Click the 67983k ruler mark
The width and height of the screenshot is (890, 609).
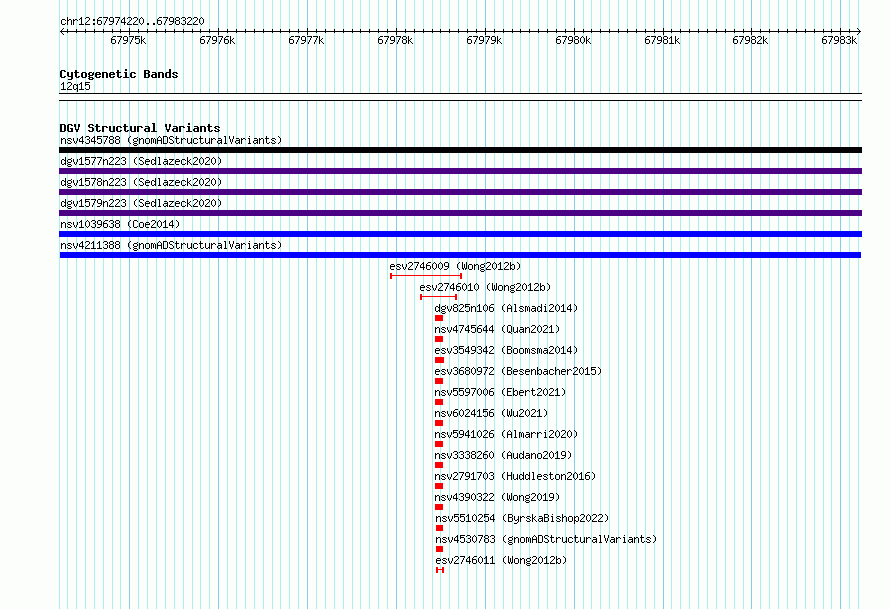[x=839, y=40]
